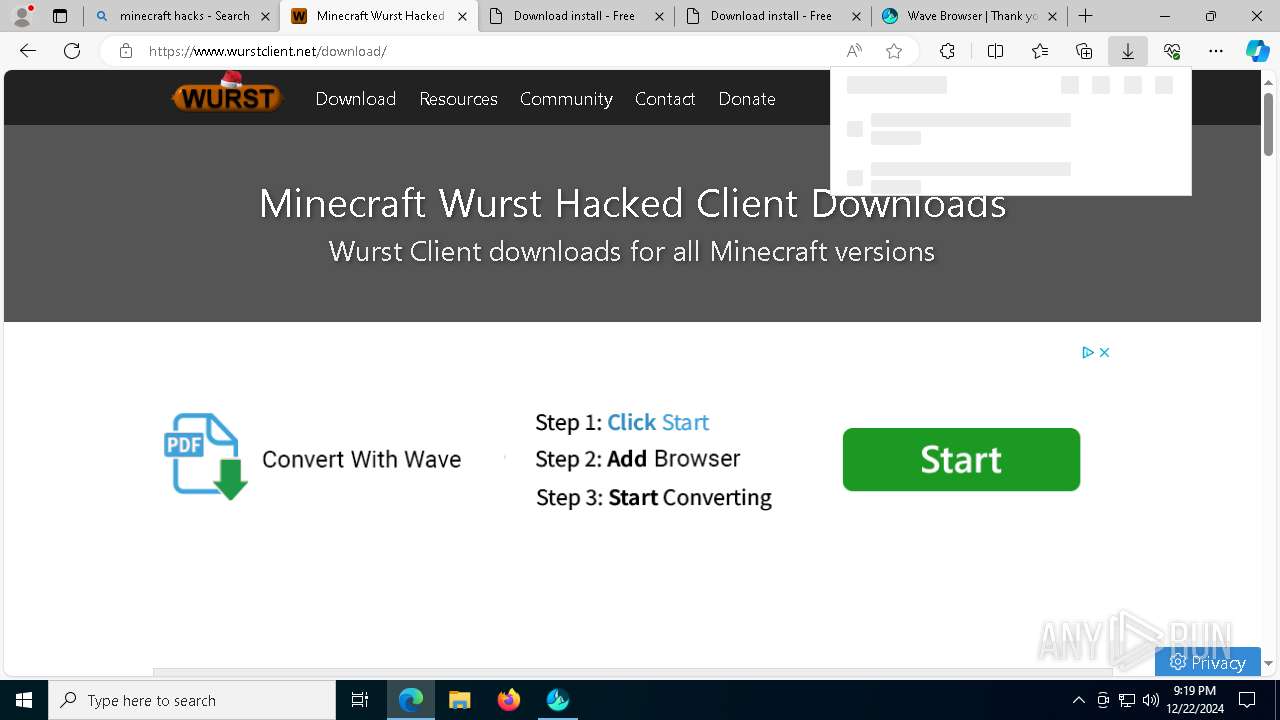The image size is (1280, 720).
Task: Open Read aloud in address bar
Action: tap(854, 51)
